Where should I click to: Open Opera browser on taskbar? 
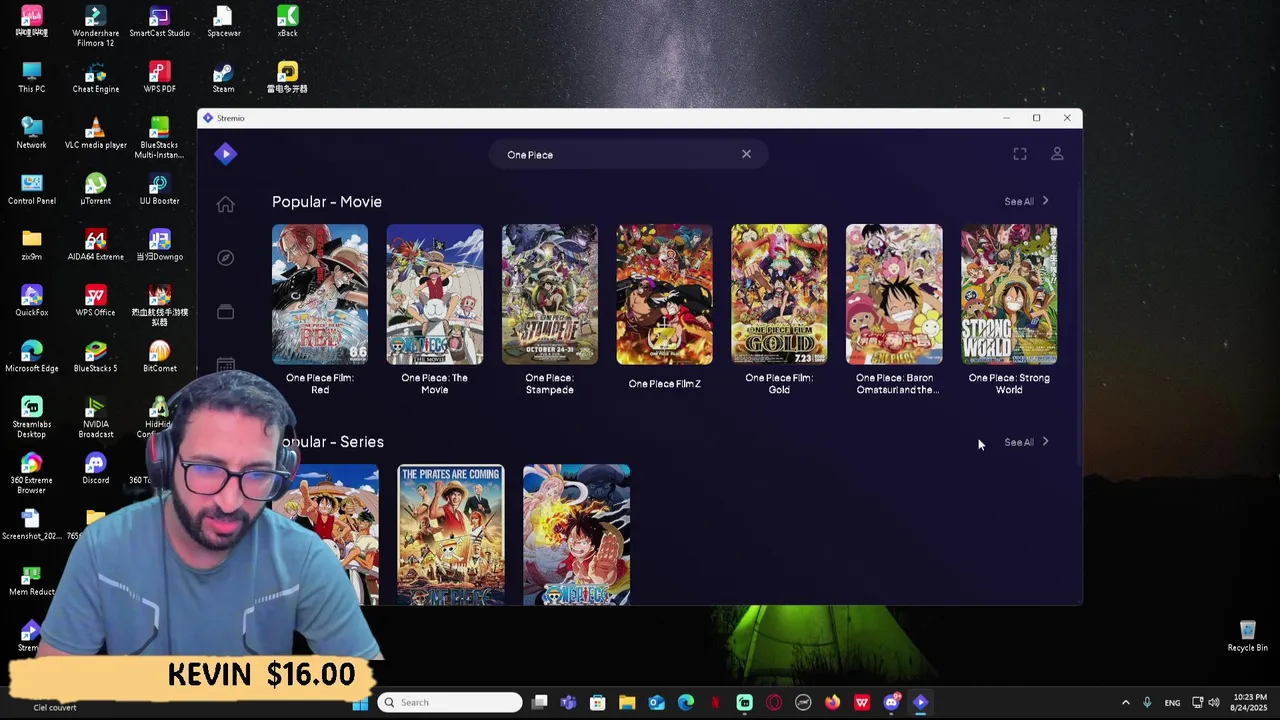click(774, 702)
